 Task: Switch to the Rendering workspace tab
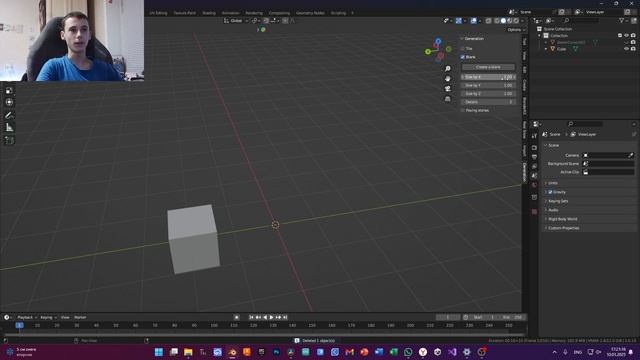click(254, 13)
